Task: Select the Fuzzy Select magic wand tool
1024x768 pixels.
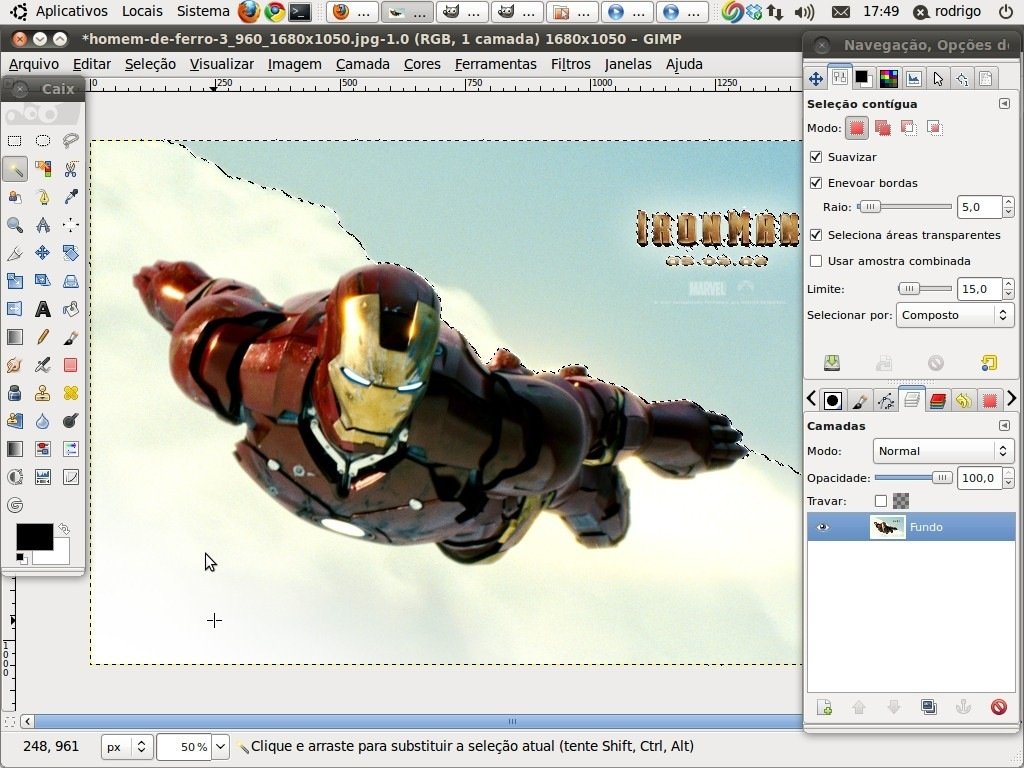Action: (14, 168)
